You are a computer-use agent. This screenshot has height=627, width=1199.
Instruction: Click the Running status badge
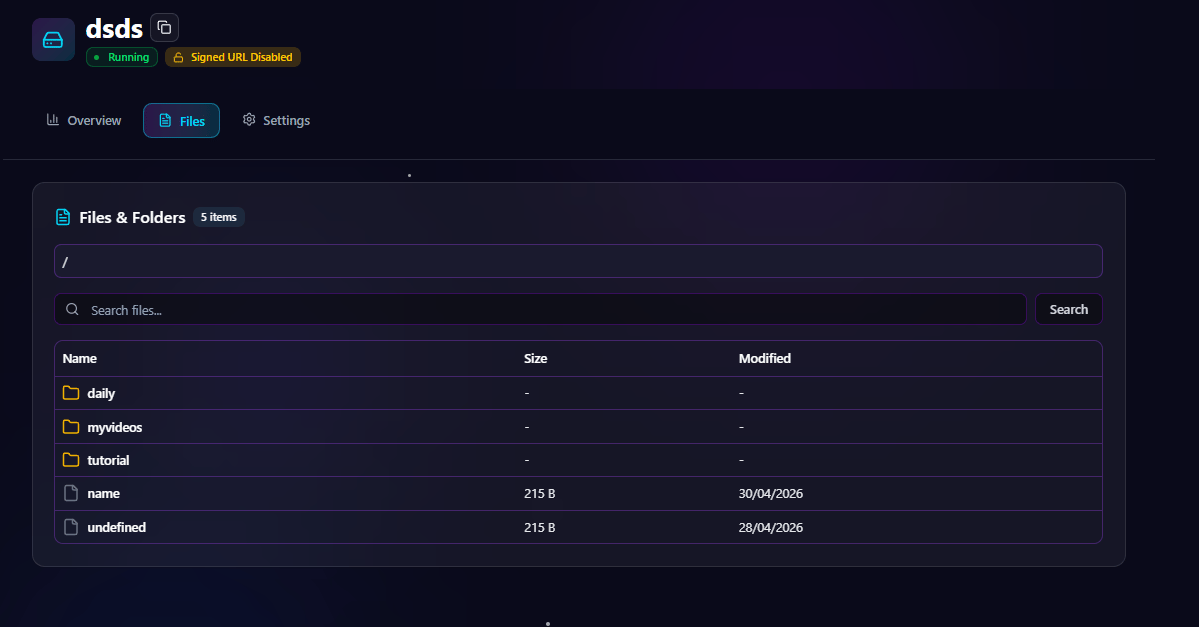tap(122, 57)
